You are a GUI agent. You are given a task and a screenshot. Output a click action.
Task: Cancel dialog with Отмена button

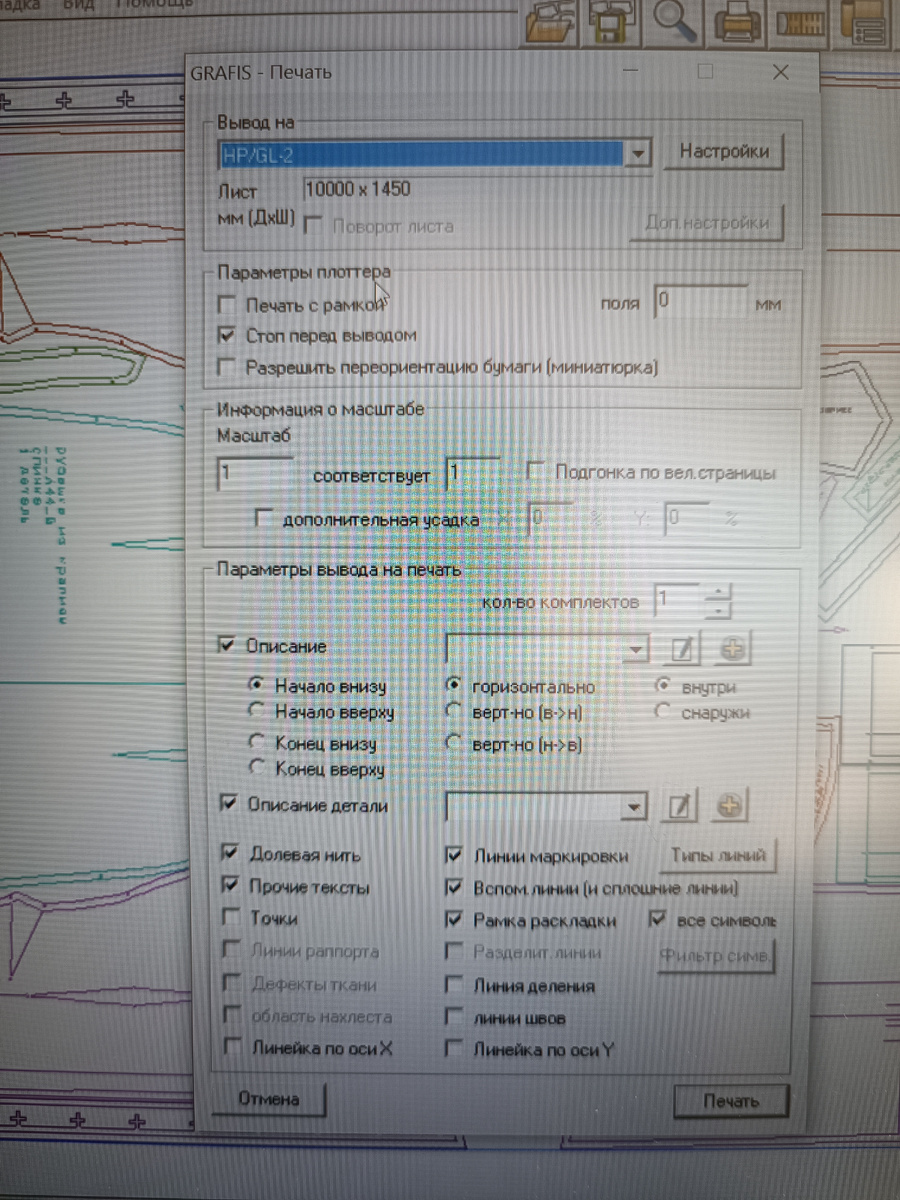[268, 1099]
